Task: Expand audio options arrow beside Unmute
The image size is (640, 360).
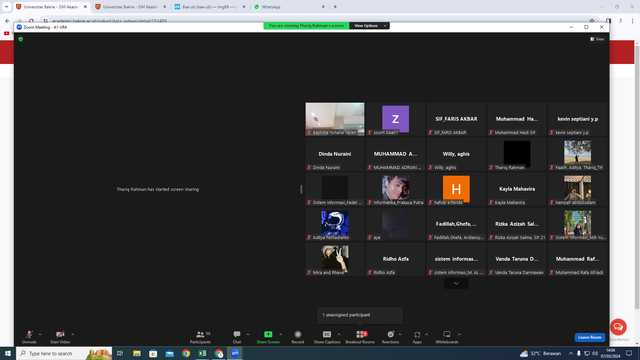Action: point(40,334)
